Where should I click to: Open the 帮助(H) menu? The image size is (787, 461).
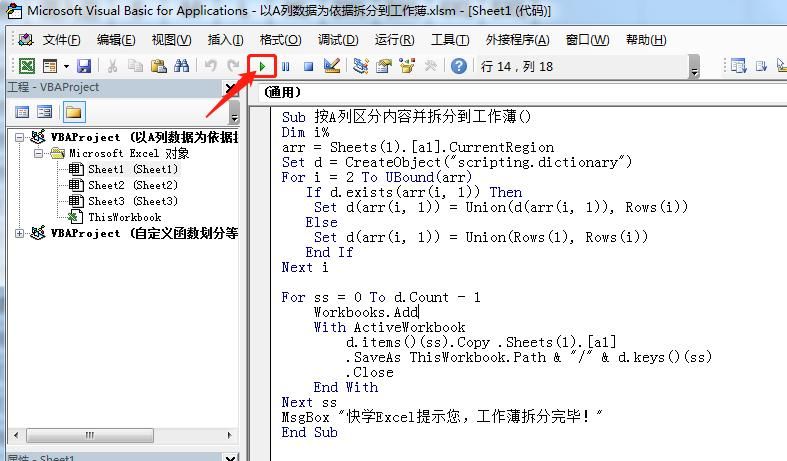coord(646,40)
